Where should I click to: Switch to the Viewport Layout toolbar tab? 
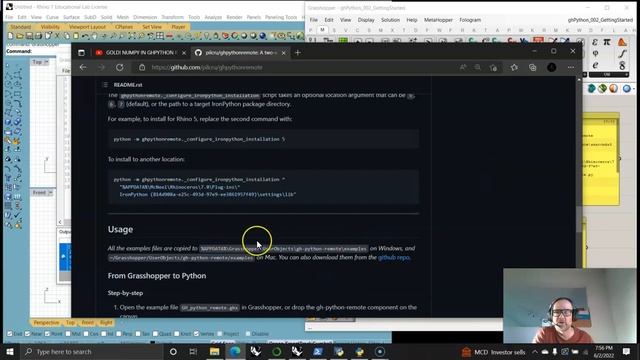click(87, 27)
